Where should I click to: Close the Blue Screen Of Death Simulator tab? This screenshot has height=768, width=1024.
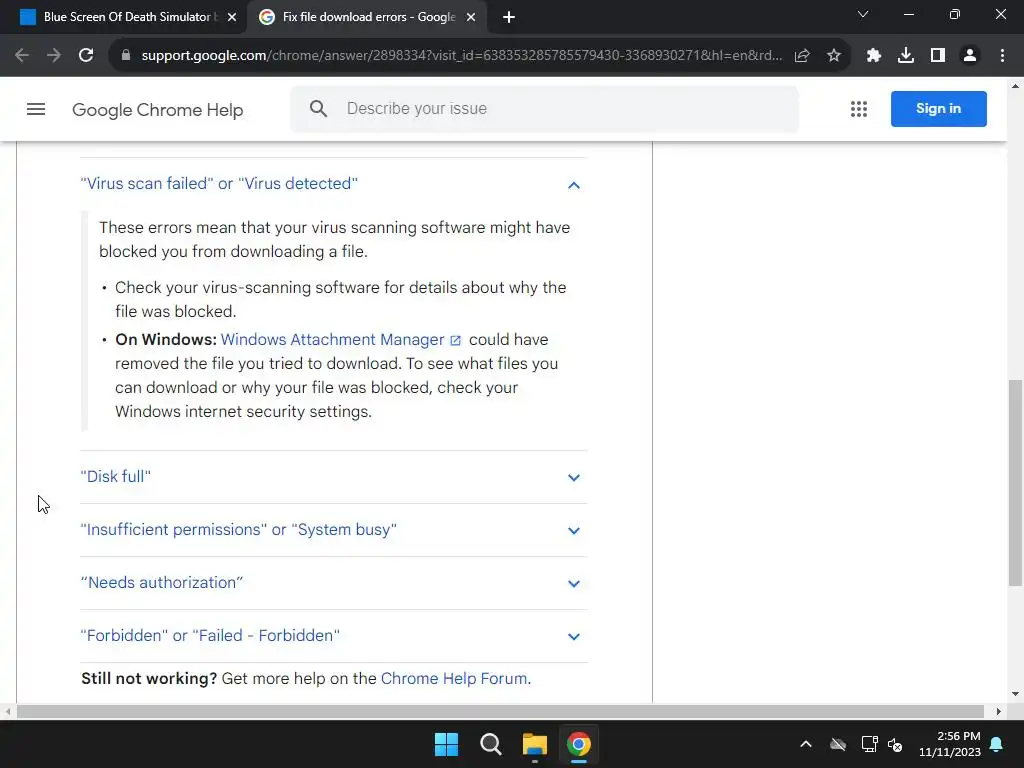pyautogui.click(x=232, y=18)
